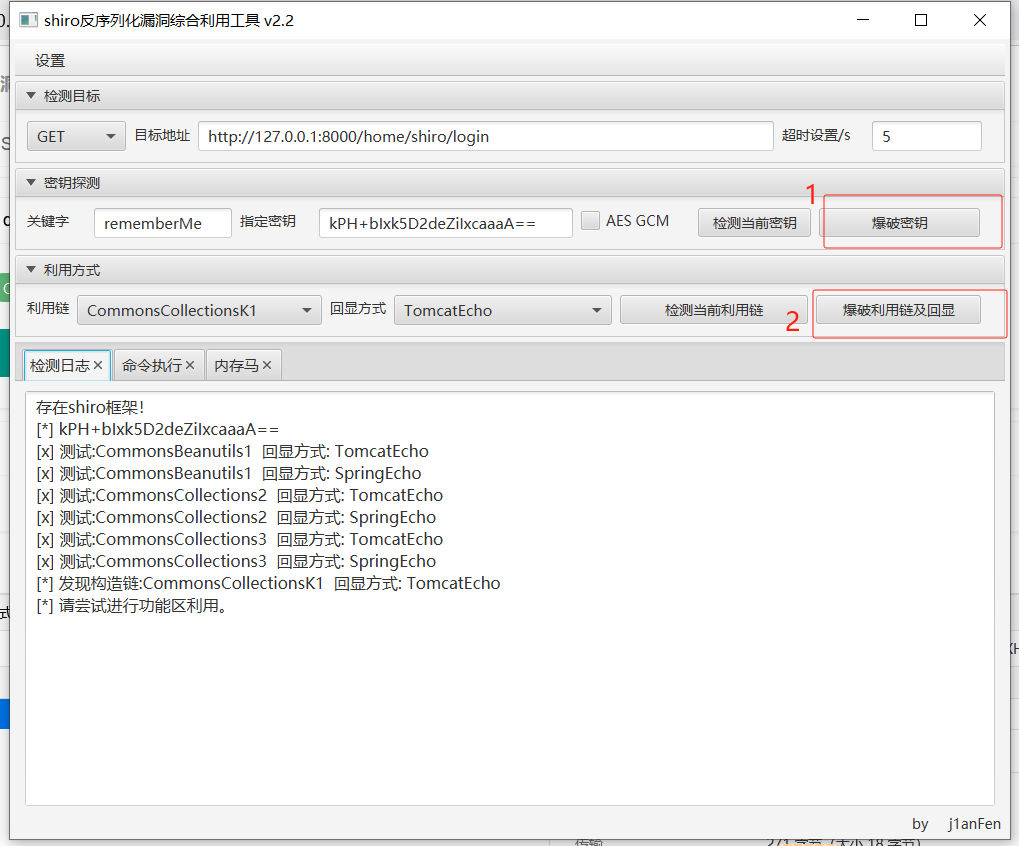Open the 设置 menu

(50, 61)
